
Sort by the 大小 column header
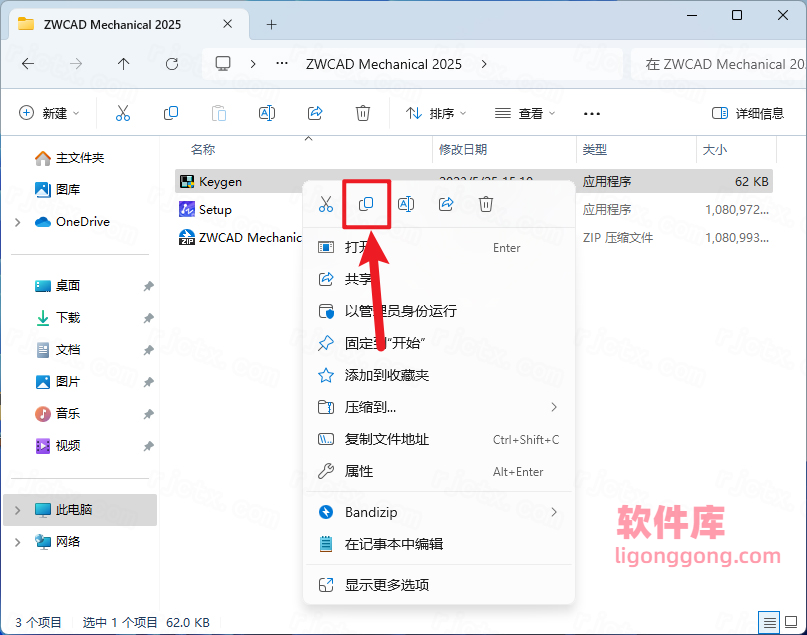click(x=715, y=150)
